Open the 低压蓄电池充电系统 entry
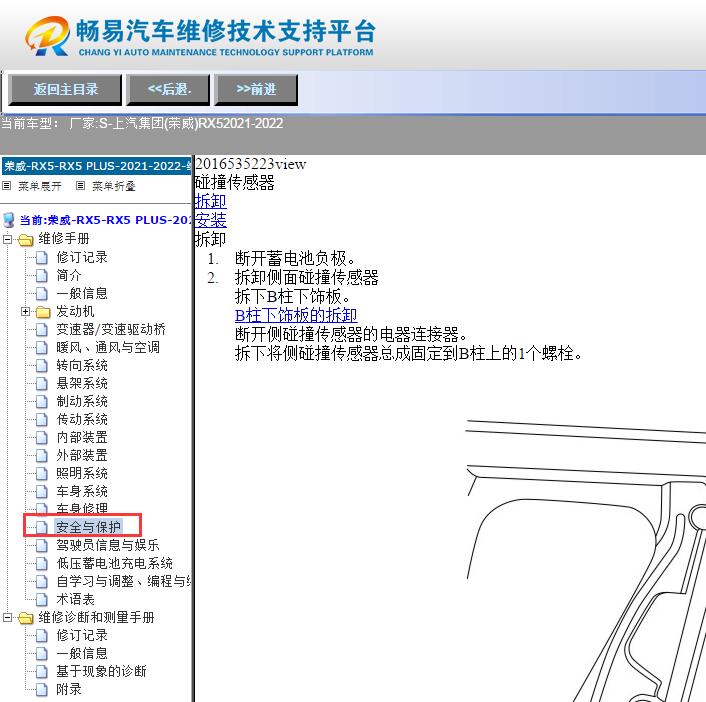Viewport: 706px width, 702px height. coord(114,563)
